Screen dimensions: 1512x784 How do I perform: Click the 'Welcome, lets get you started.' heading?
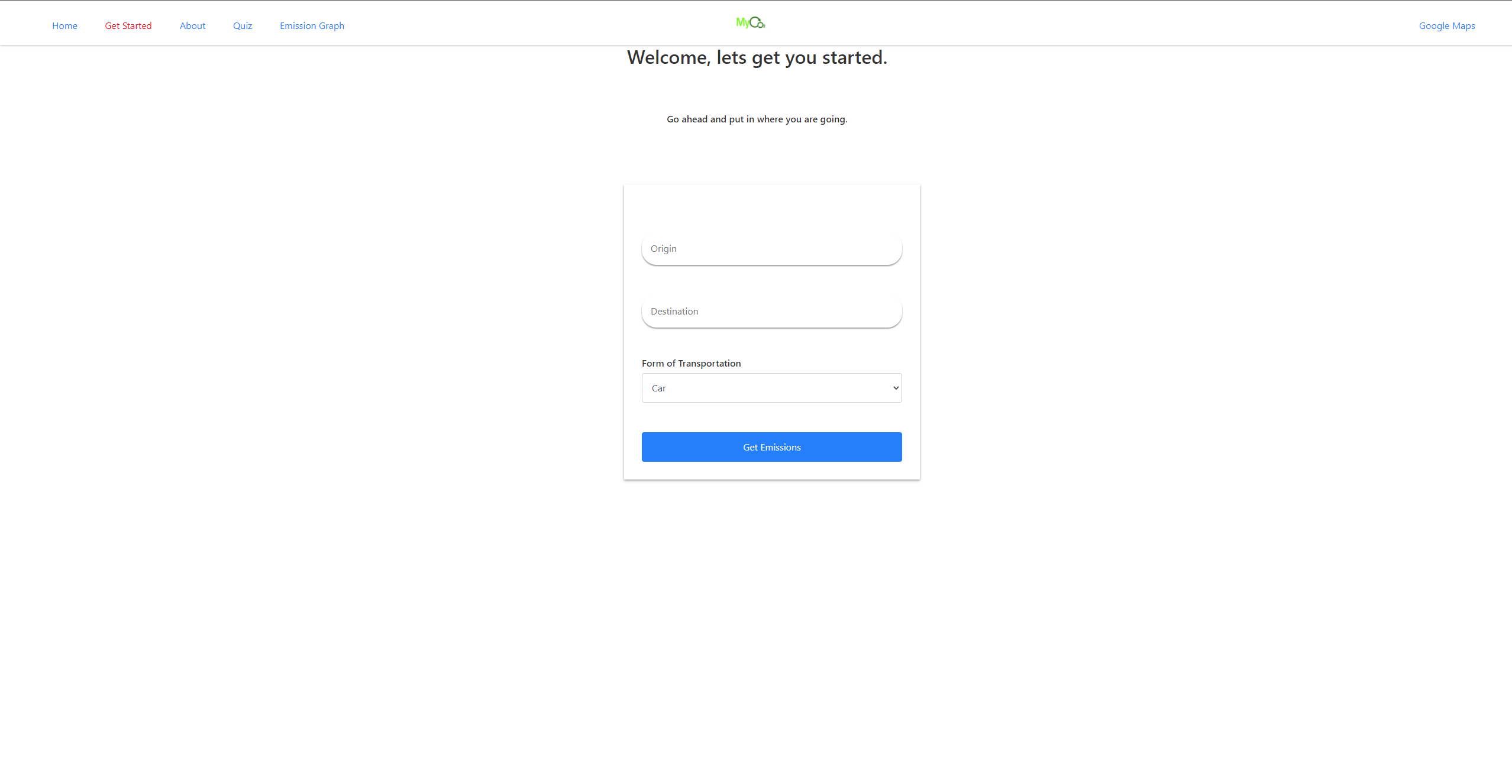coord(757,57)
